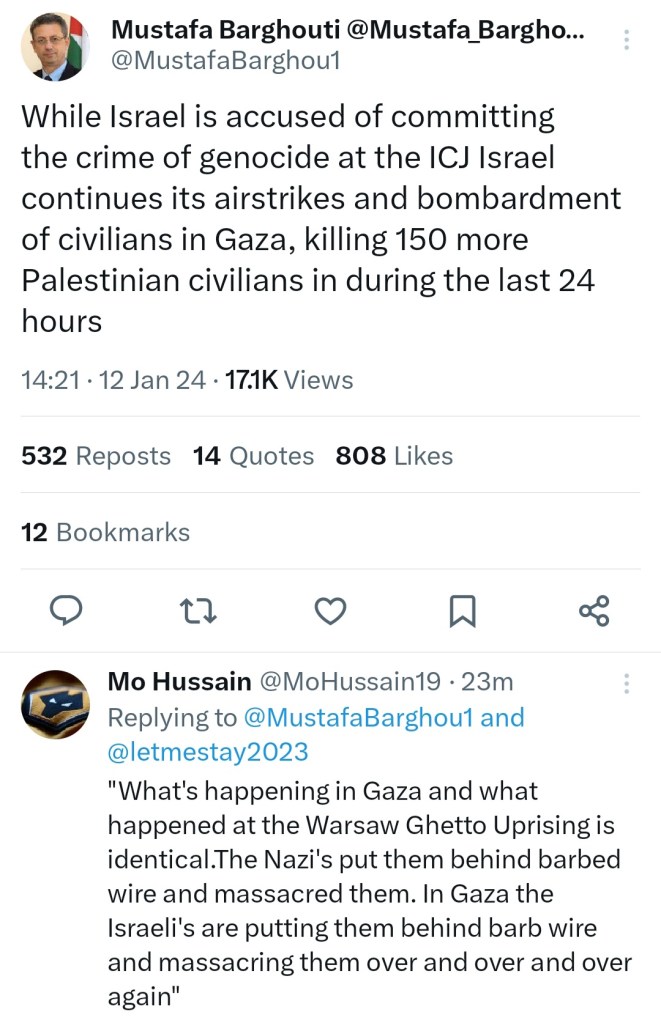The image size is (661, 1023).
Task: Open the @letmestay2023 mention link
Action: pos(208,750)
